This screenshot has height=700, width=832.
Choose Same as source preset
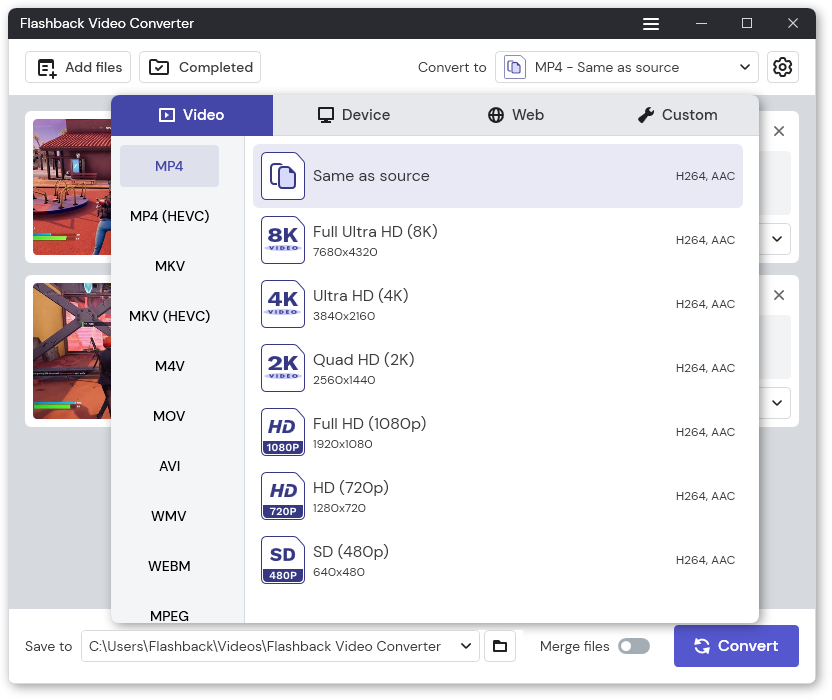(498, 176)
